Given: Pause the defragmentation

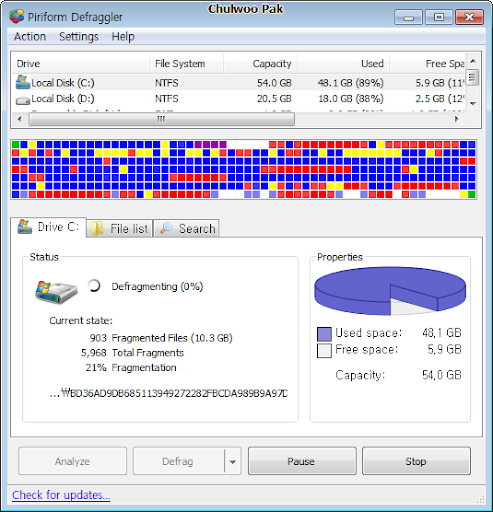Looking at the screenshot, I should coord(302,461).
